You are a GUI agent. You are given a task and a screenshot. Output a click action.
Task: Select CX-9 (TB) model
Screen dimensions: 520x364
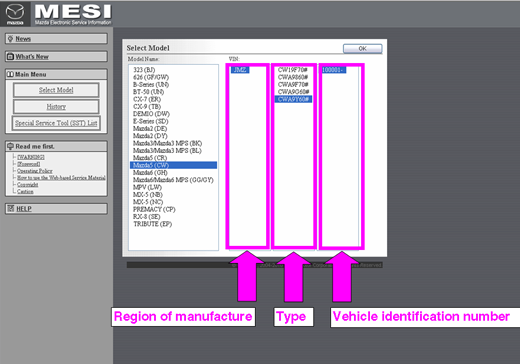tap(147, 106)
